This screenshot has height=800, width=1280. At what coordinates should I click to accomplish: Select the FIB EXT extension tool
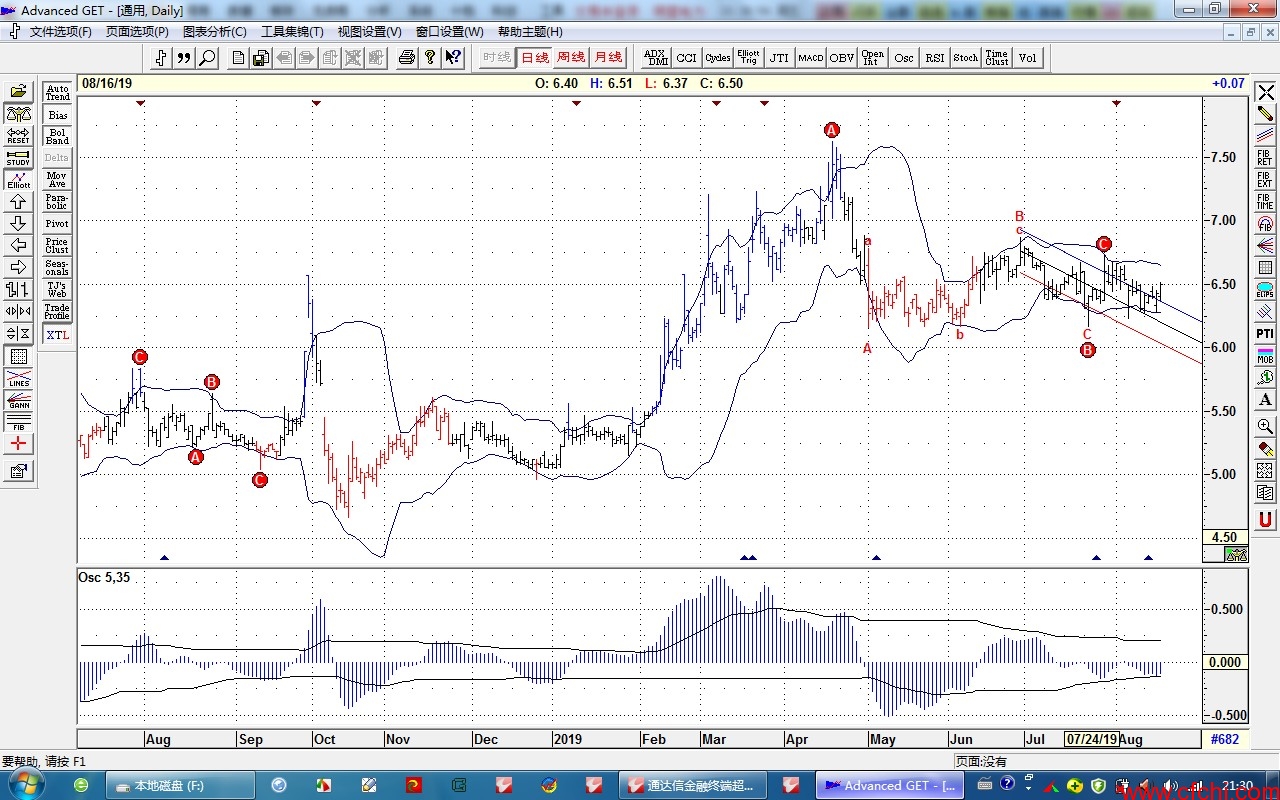point(1266,180)
